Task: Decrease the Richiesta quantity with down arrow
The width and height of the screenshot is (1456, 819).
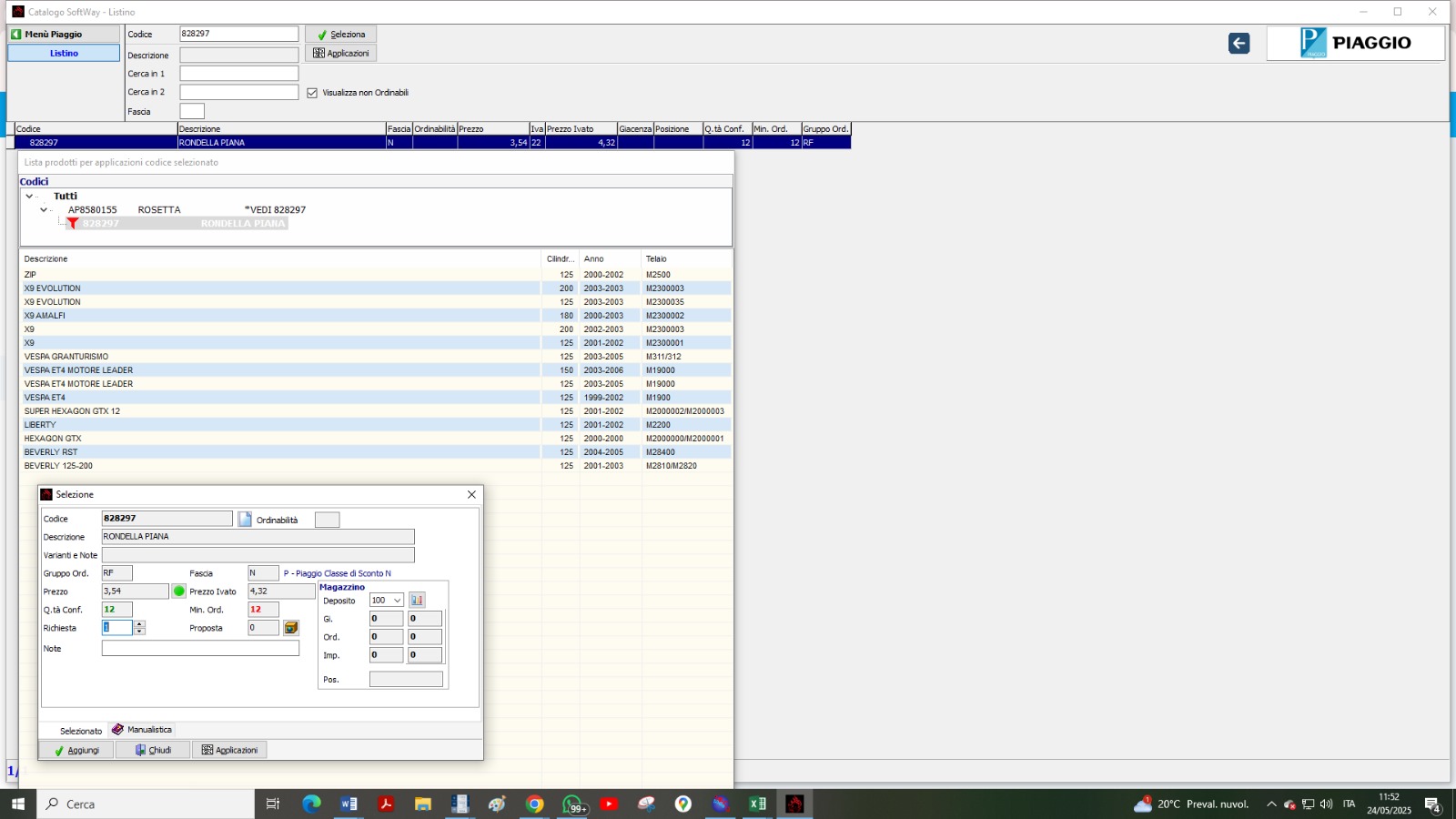Action: coord(139,632)
